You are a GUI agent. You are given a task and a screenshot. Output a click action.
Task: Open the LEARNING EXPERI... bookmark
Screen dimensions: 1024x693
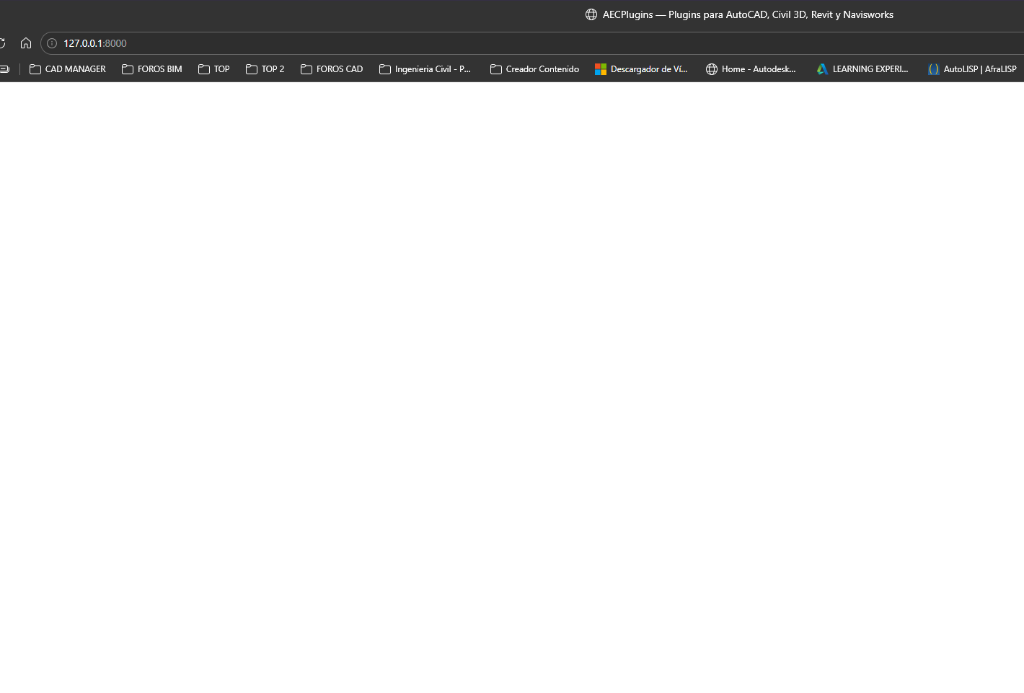tap(863, 69)
